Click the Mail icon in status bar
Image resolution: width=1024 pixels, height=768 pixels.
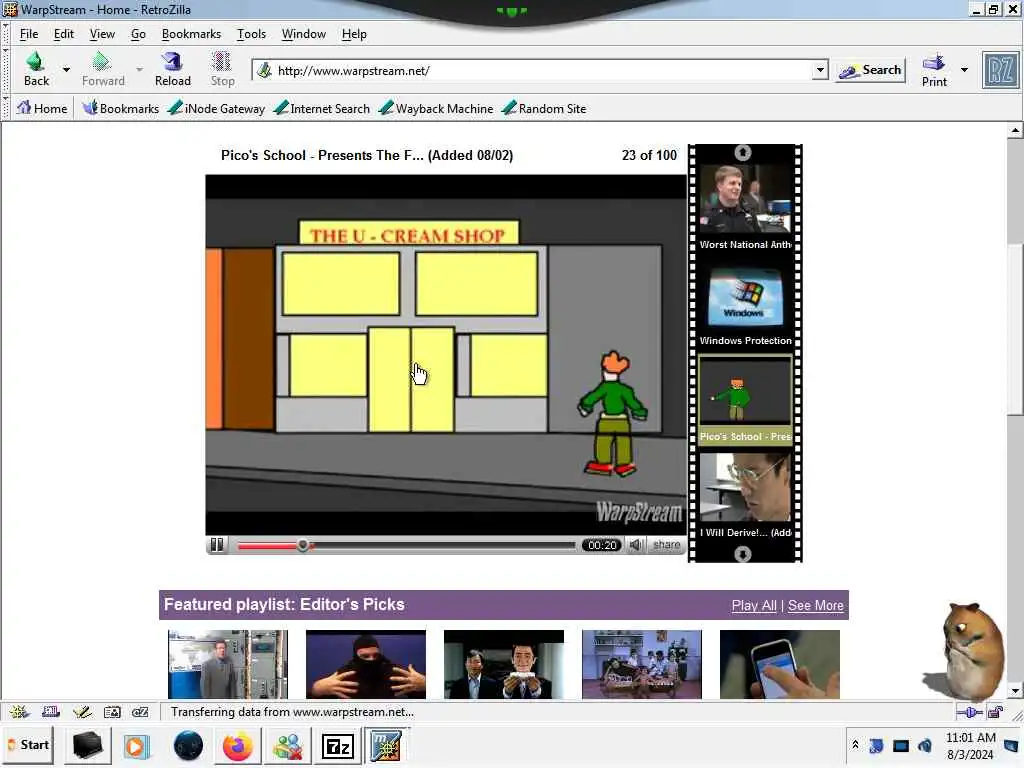[50, 712]
